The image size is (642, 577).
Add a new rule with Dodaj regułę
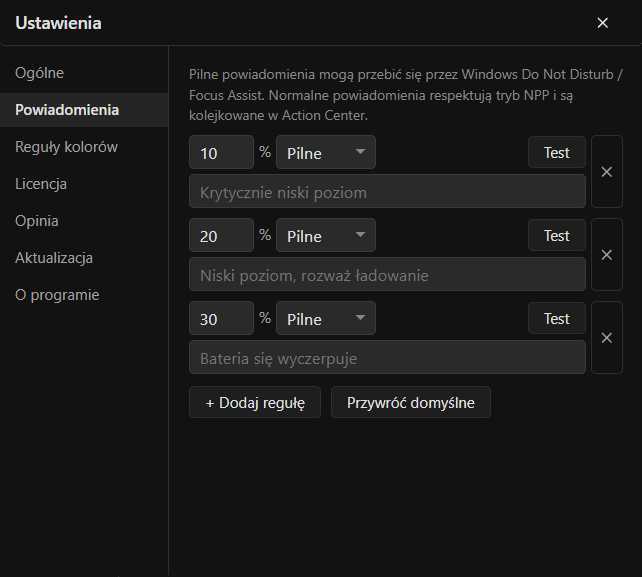(x=255, y=402)
